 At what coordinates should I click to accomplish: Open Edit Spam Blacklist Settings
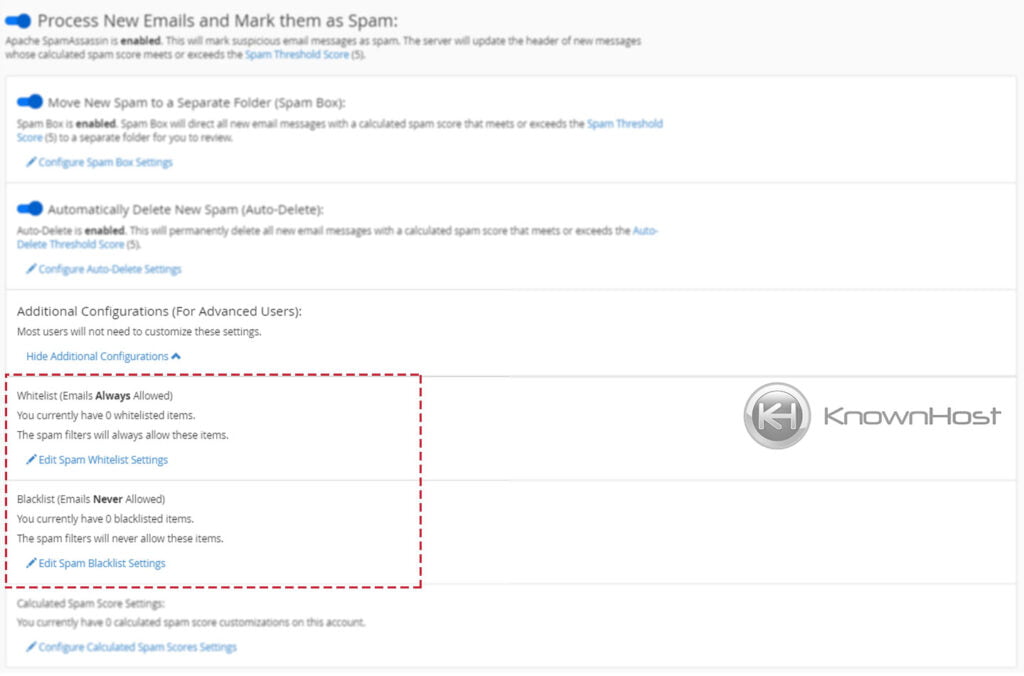pyautogui.click(x=95, y=563)
